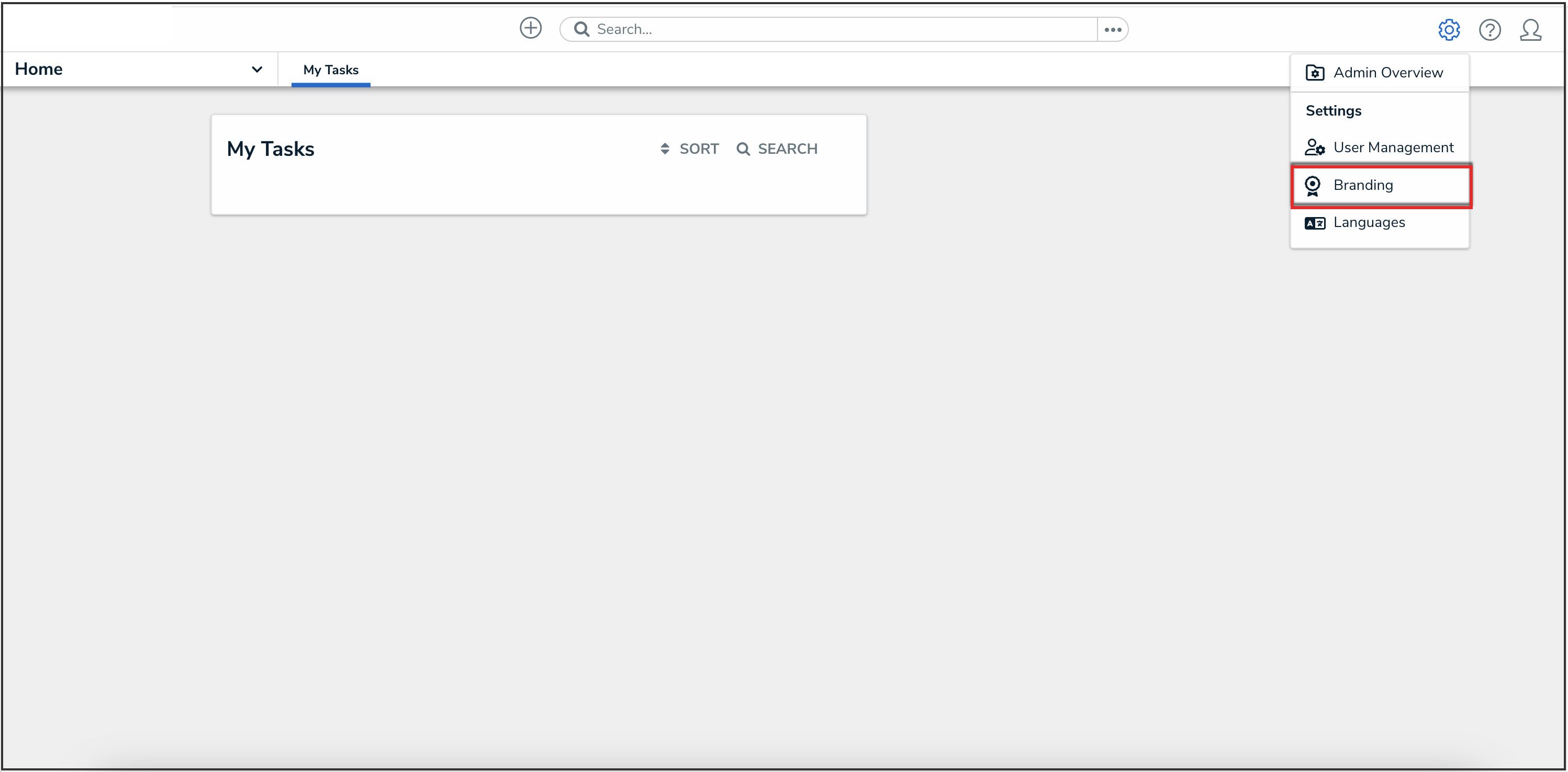Click the User Management person-gear icon
This screenshot has width=1568, height=772.
point(1314,147)
